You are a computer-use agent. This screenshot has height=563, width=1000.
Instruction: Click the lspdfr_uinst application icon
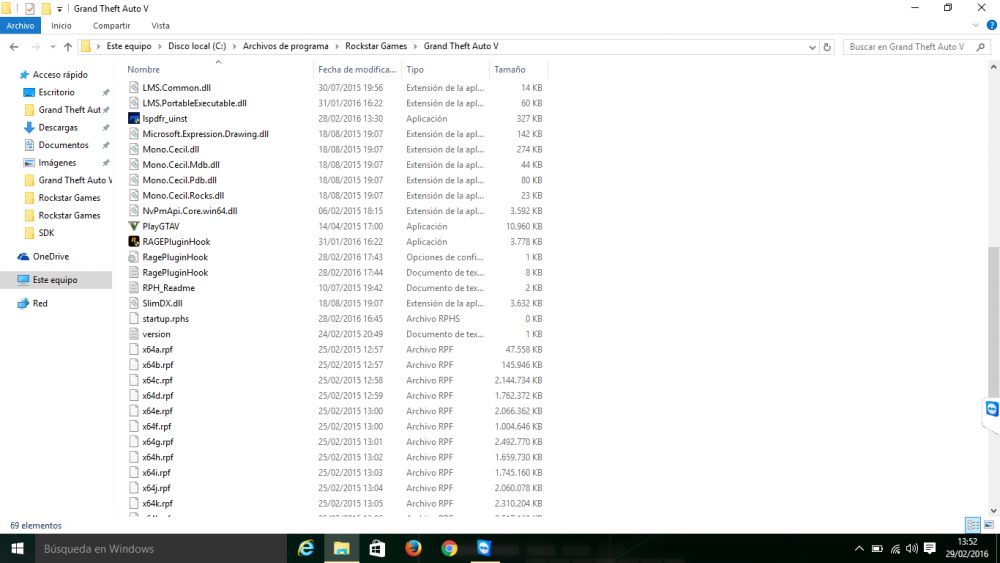[x=133, y=119]
